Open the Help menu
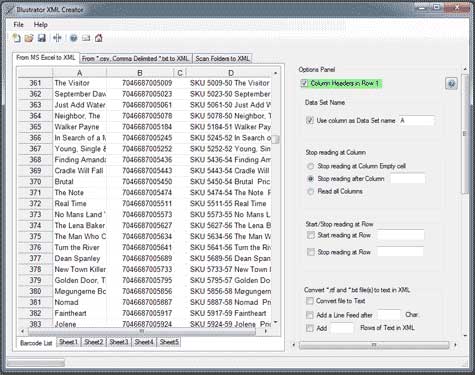The image size is (475, 375). 41,25
